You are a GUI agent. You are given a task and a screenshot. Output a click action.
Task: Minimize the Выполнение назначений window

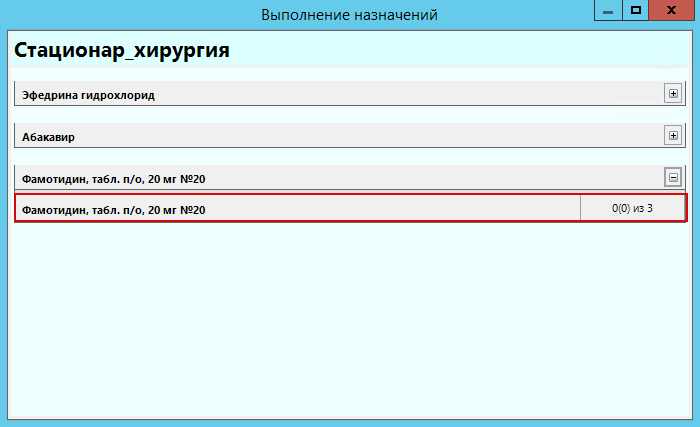point(607,11)
